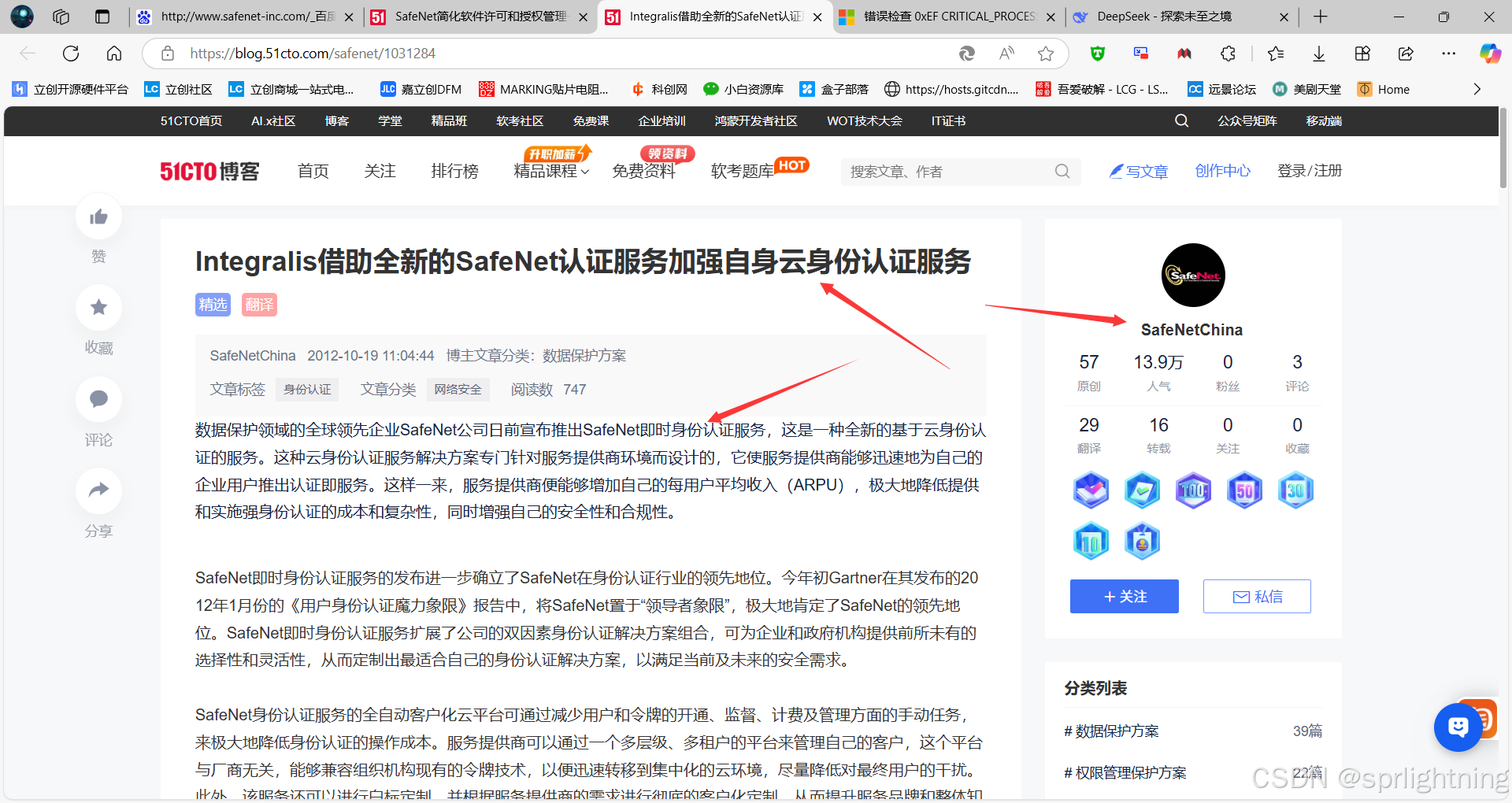Open 软考题库 navigation item
This screenshot has height=803, width=1512.
click(x=743, y=171)
